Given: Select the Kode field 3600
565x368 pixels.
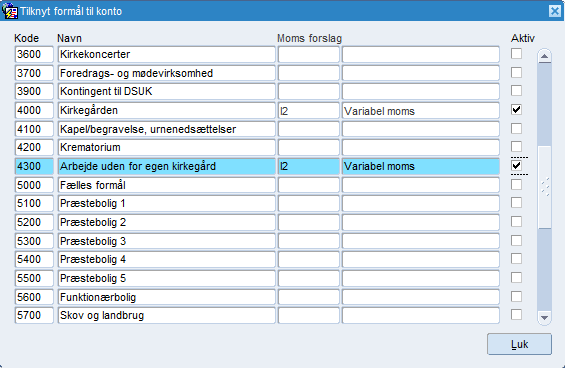Looking at the screenshot, I should pyautogui.click(x=34, y=54).
